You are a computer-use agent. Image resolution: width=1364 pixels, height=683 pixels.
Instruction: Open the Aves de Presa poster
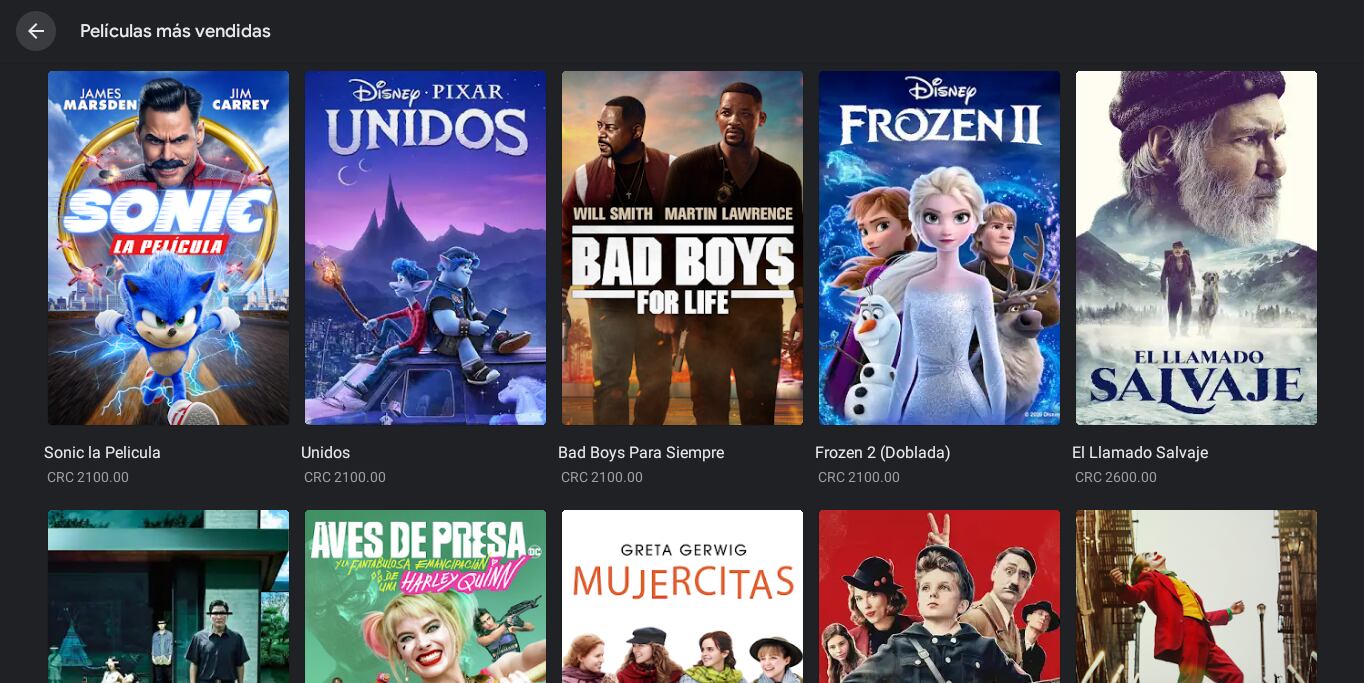click(x=425, y=597)
